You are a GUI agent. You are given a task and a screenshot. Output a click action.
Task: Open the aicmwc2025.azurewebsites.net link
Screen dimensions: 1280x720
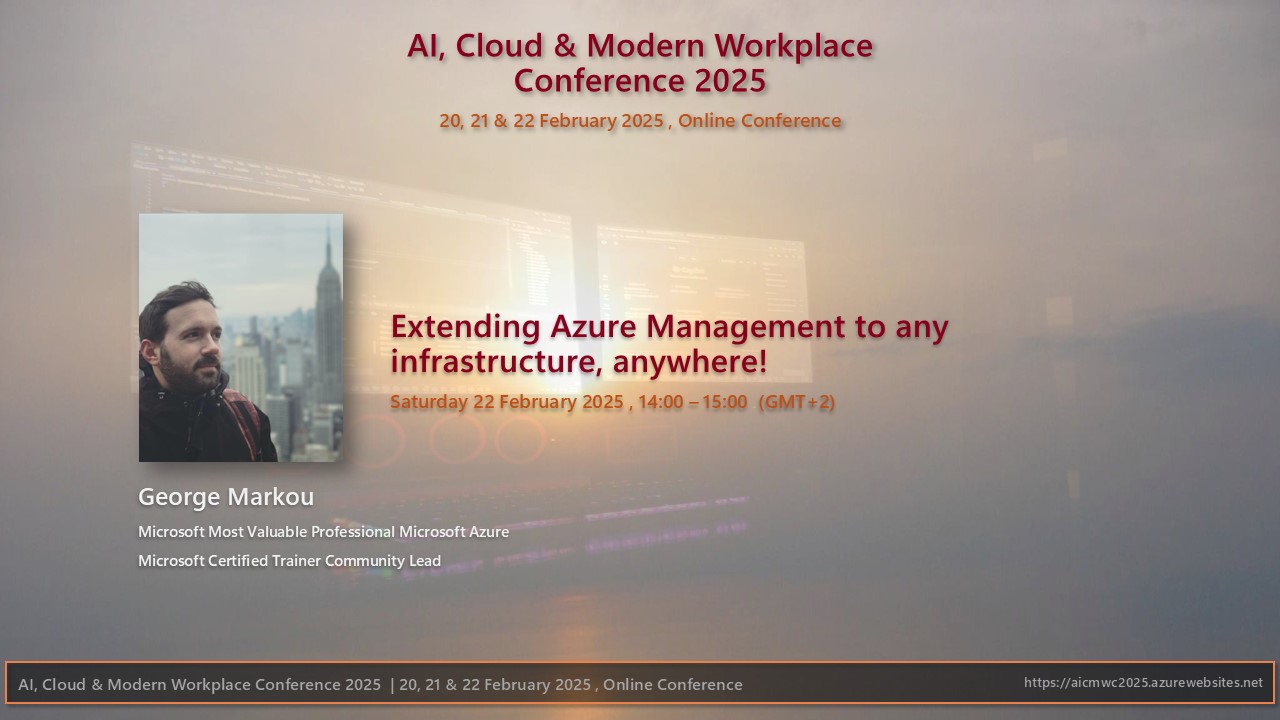(1143, 683)
